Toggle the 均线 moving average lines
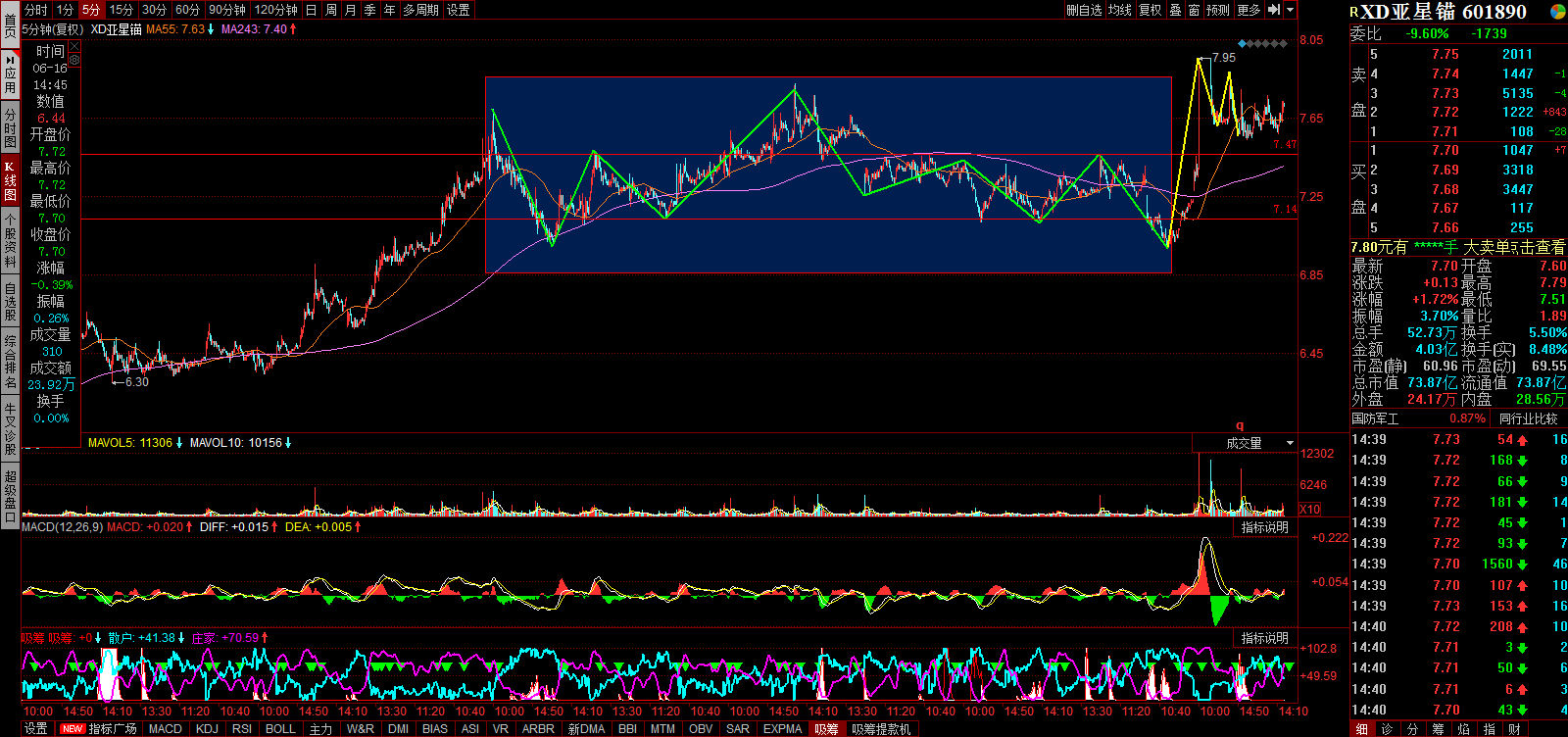Image resolution: width=1568 pixels, height=737 pixels. (1120, 10)
